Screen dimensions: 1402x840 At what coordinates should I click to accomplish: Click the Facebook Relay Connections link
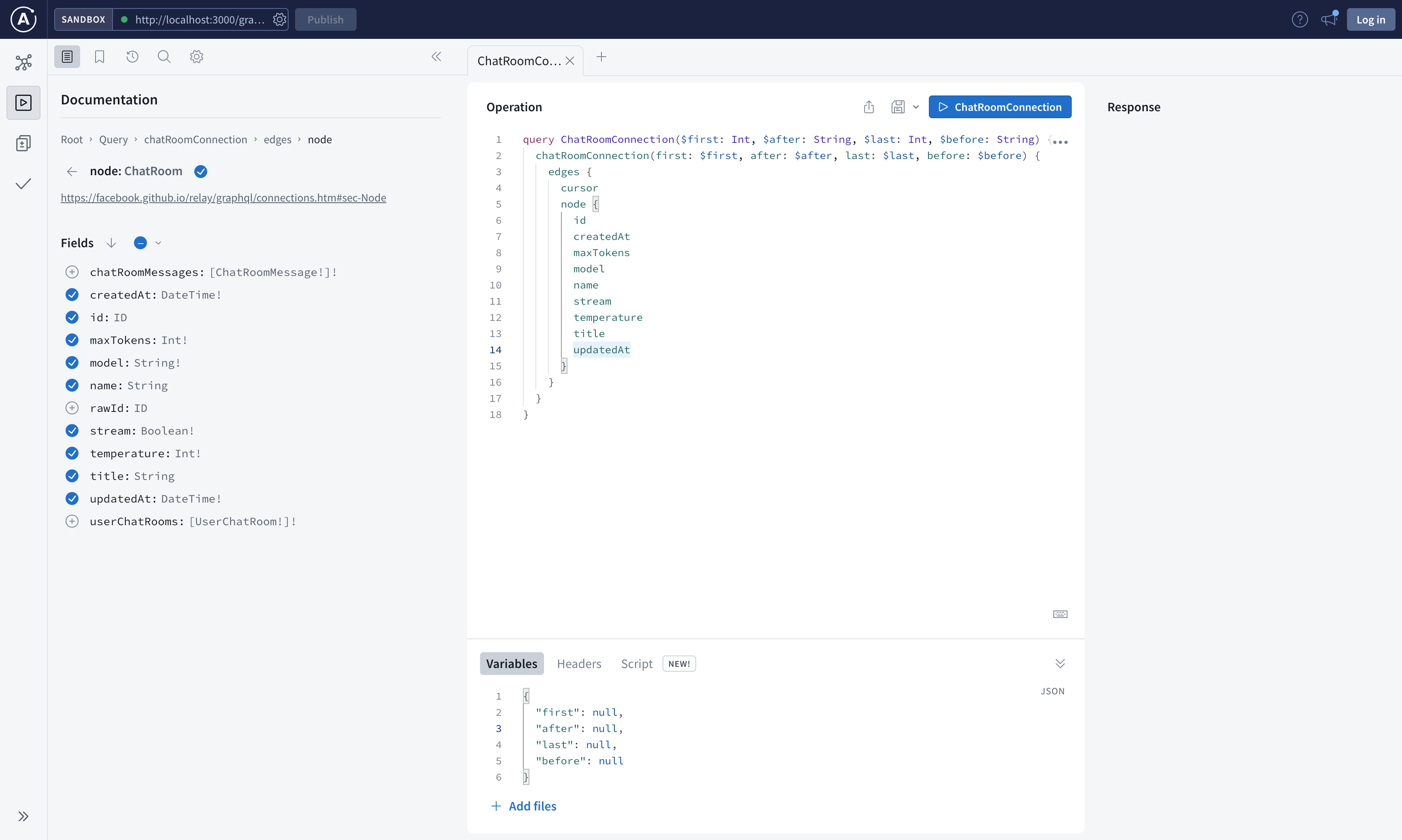(x=223, y=197)
